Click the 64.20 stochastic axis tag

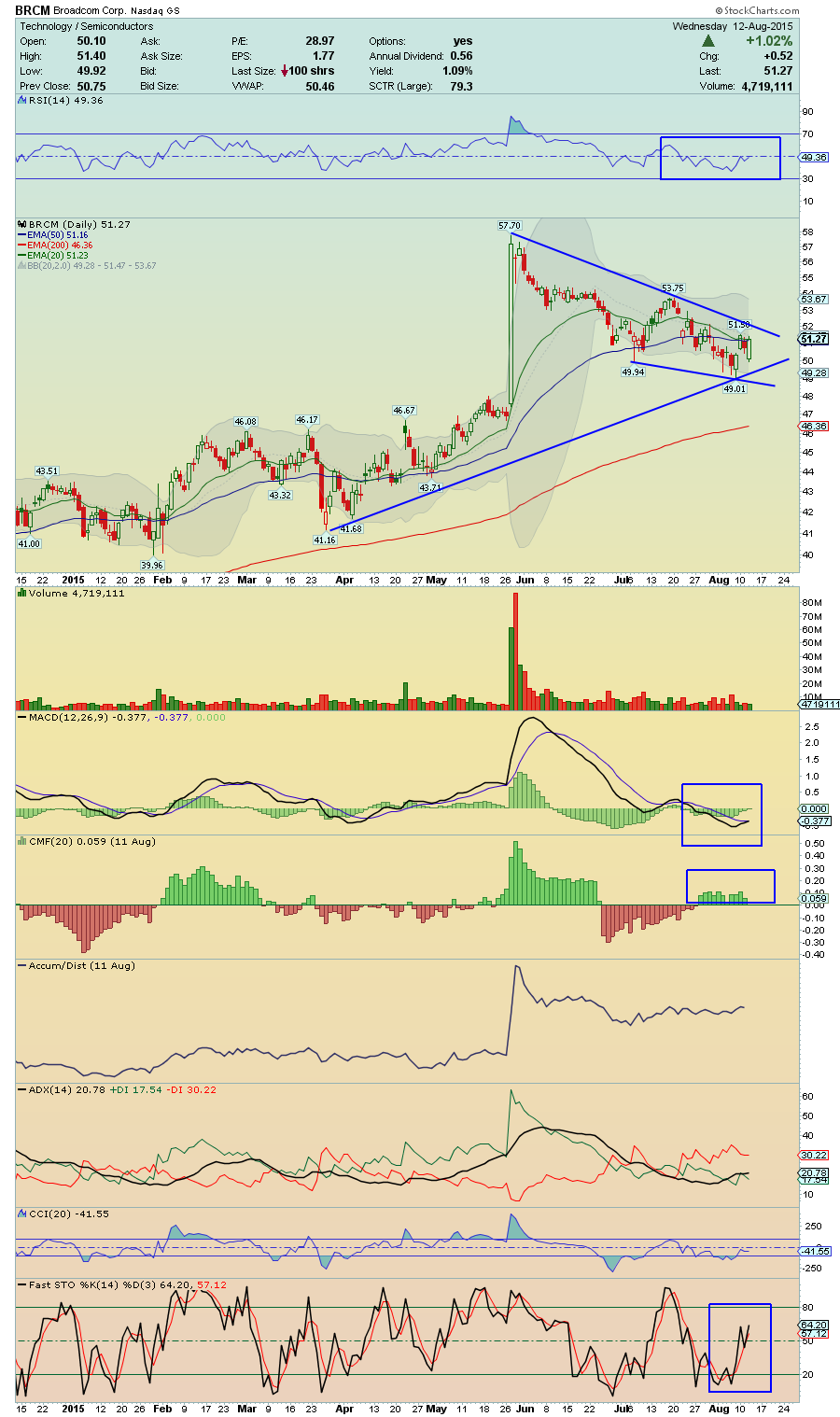pos(814,1325)
